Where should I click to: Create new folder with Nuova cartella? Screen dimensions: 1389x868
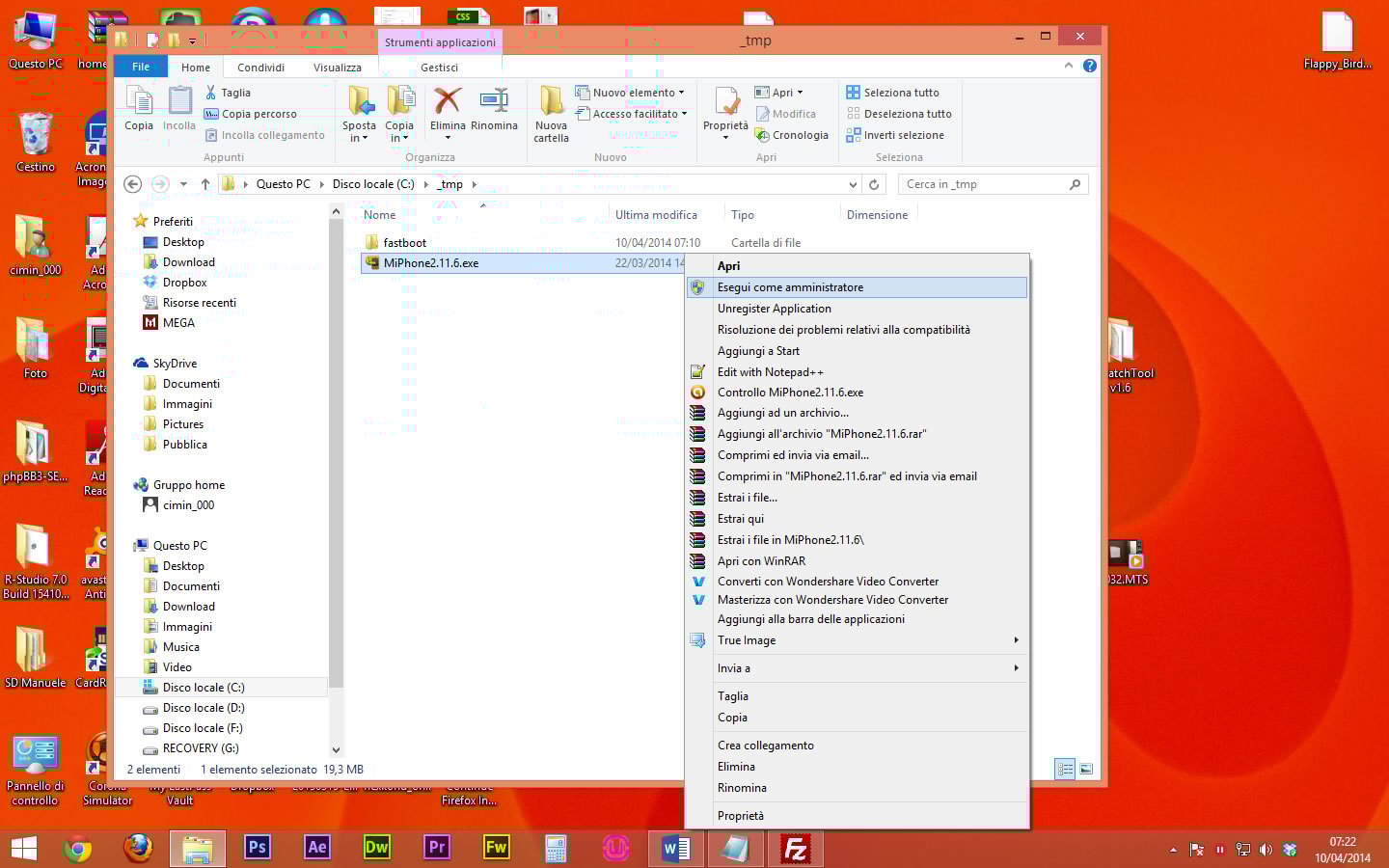551,114
